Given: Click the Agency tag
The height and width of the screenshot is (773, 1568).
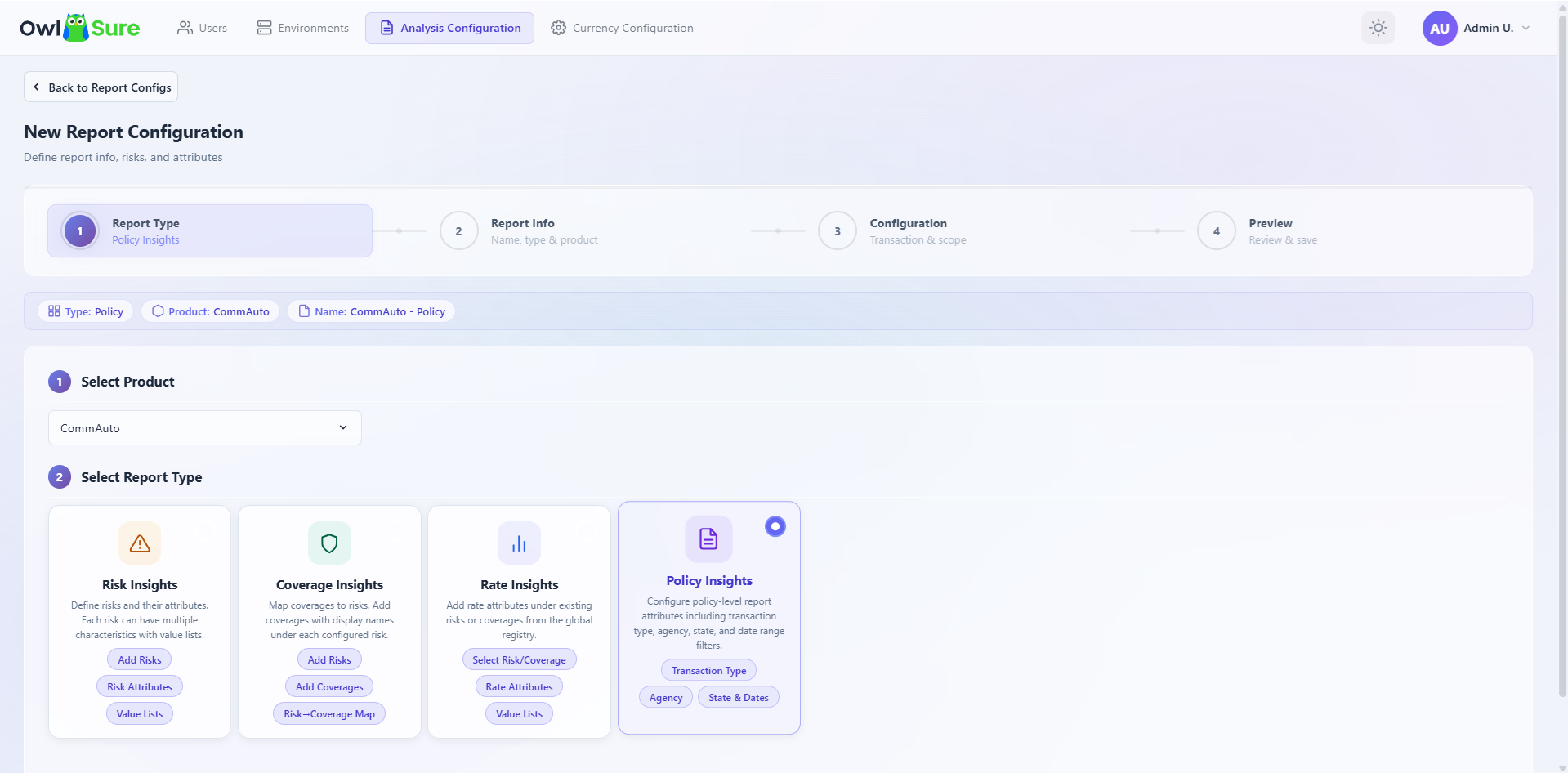Looking at the screenshot, I should pyautogui.click(x=666, y=698).
